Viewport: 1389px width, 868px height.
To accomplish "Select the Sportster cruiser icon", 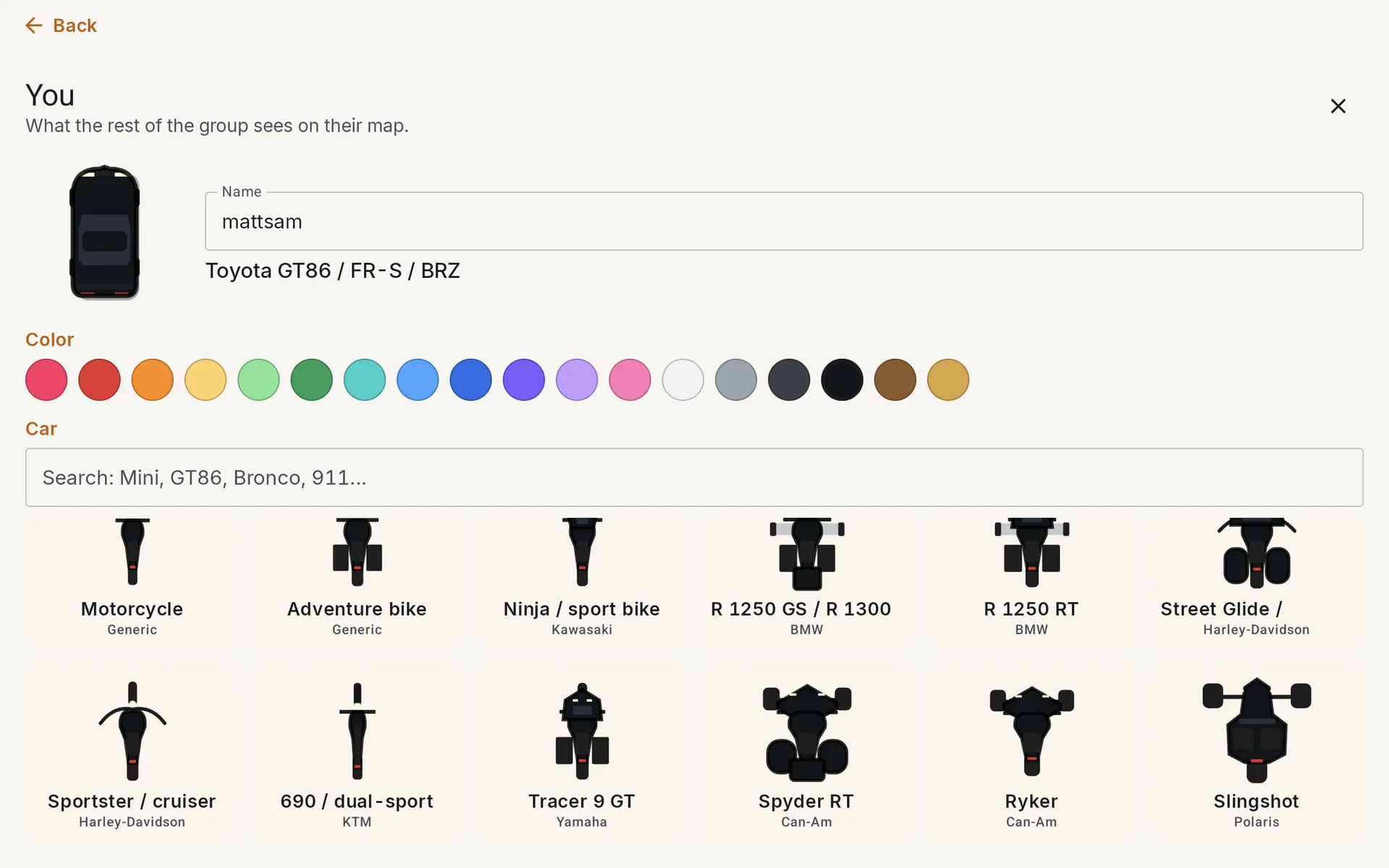I will coord(132,731).
